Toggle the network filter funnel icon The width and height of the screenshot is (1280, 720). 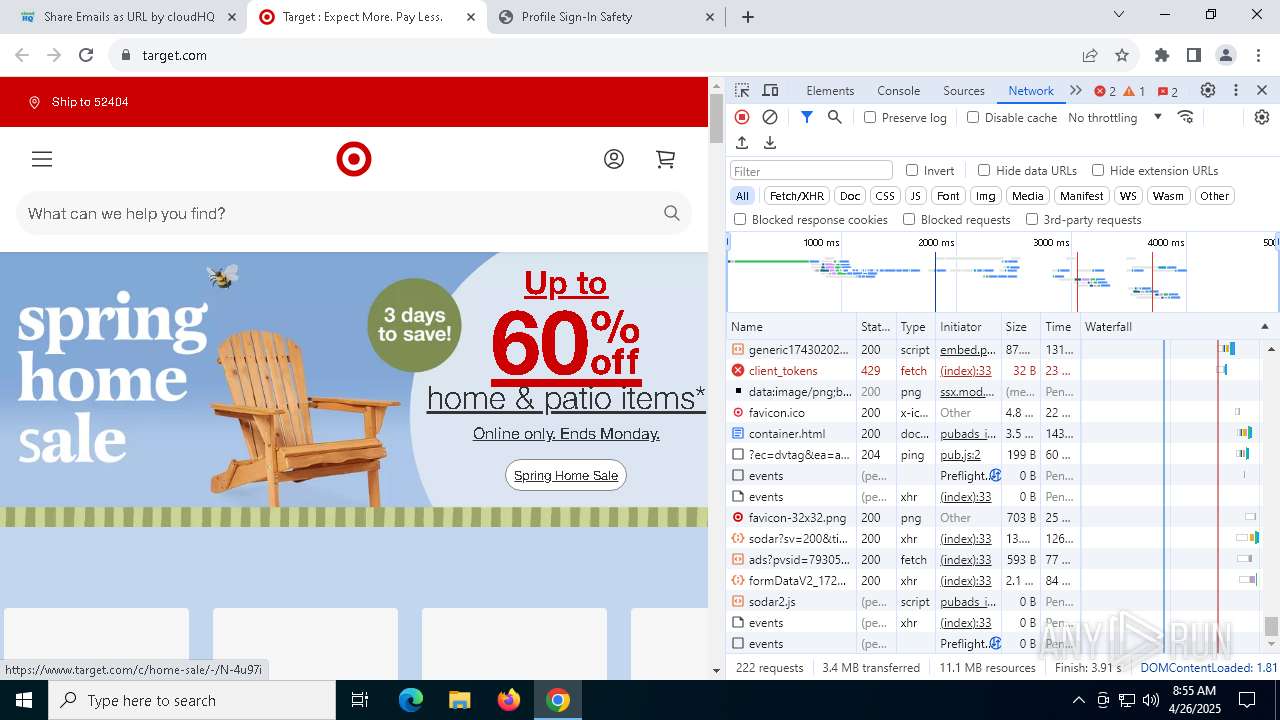(x=807, y=117)
